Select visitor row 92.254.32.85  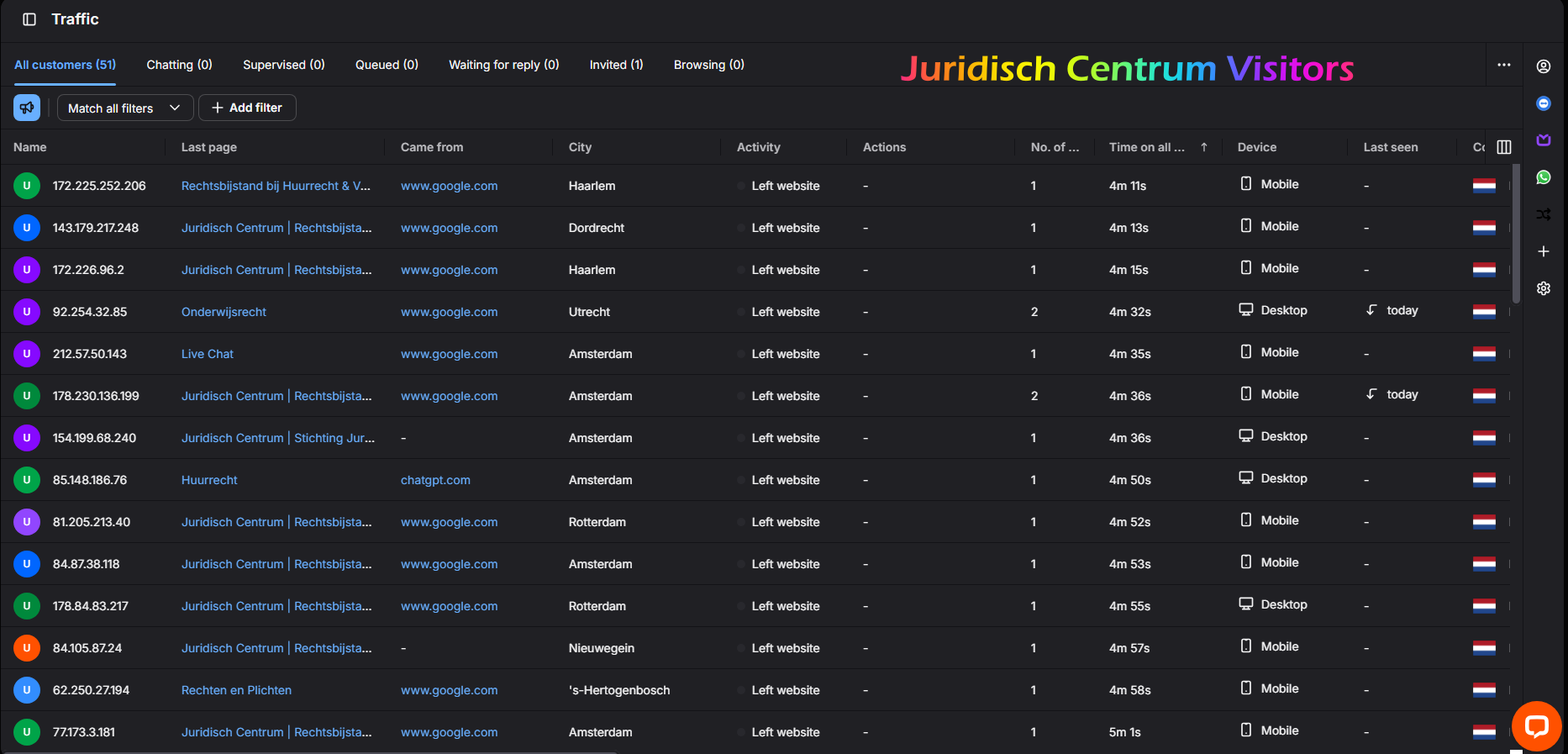(90, 312)
